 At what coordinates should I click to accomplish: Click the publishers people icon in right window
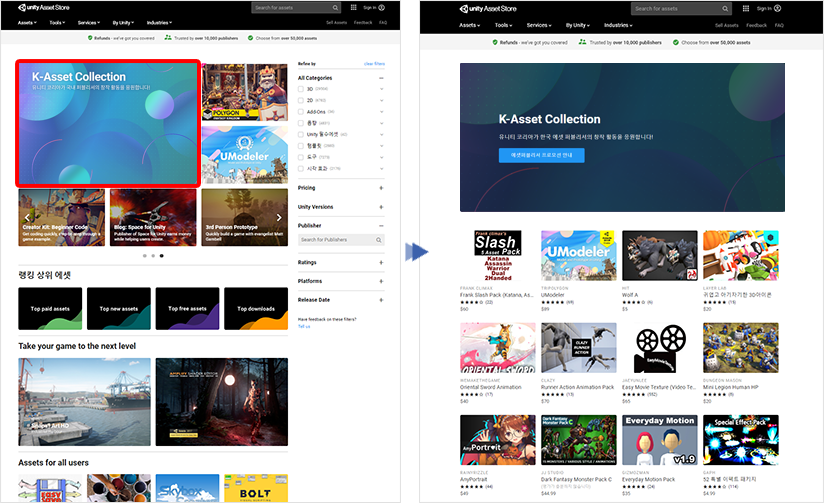tap(582, 42)
